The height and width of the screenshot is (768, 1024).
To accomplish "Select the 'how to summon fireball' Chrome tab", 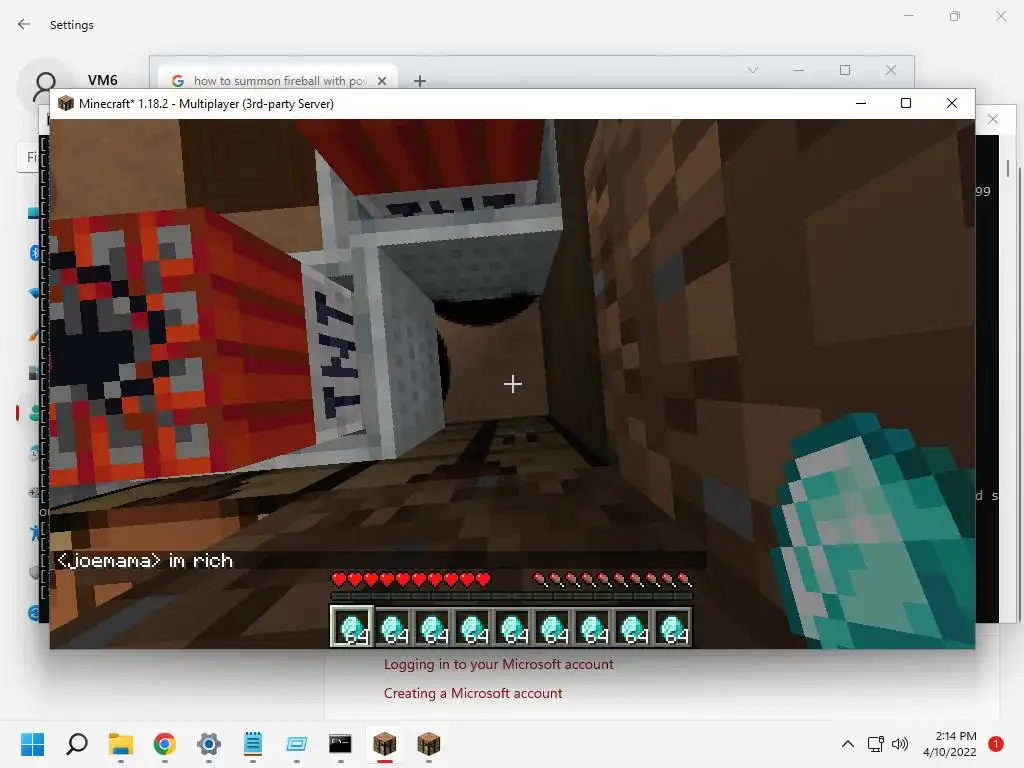I will (x=277, y=80).
